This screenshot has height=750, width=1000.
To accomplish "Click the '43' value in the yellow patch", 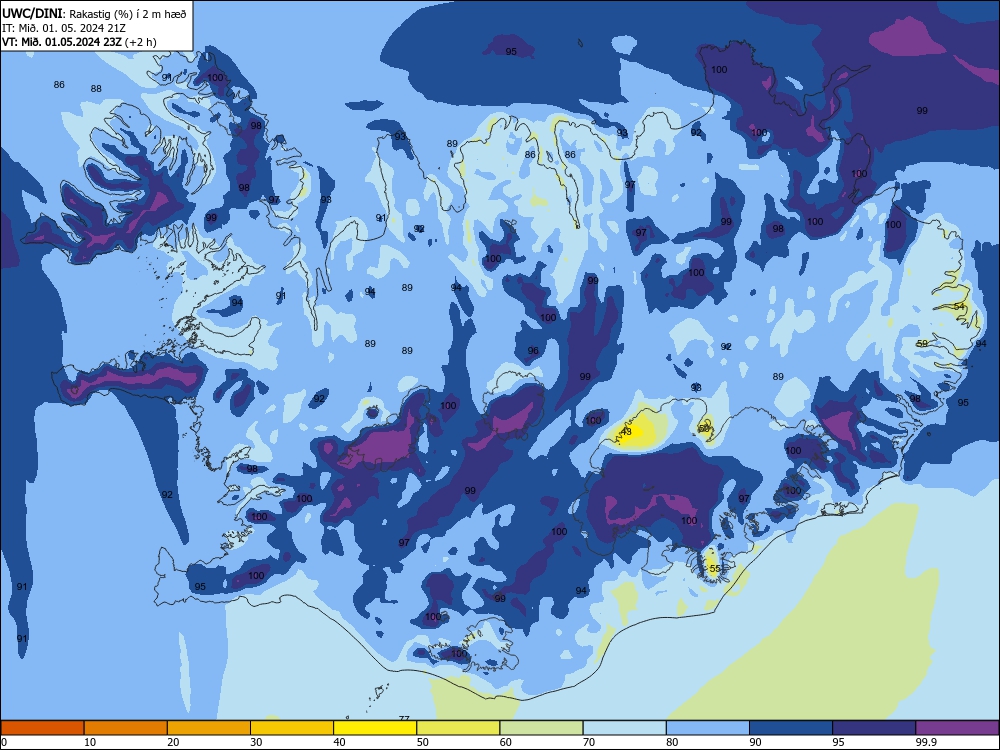I will pyautogui.click(x=626, y=432).
